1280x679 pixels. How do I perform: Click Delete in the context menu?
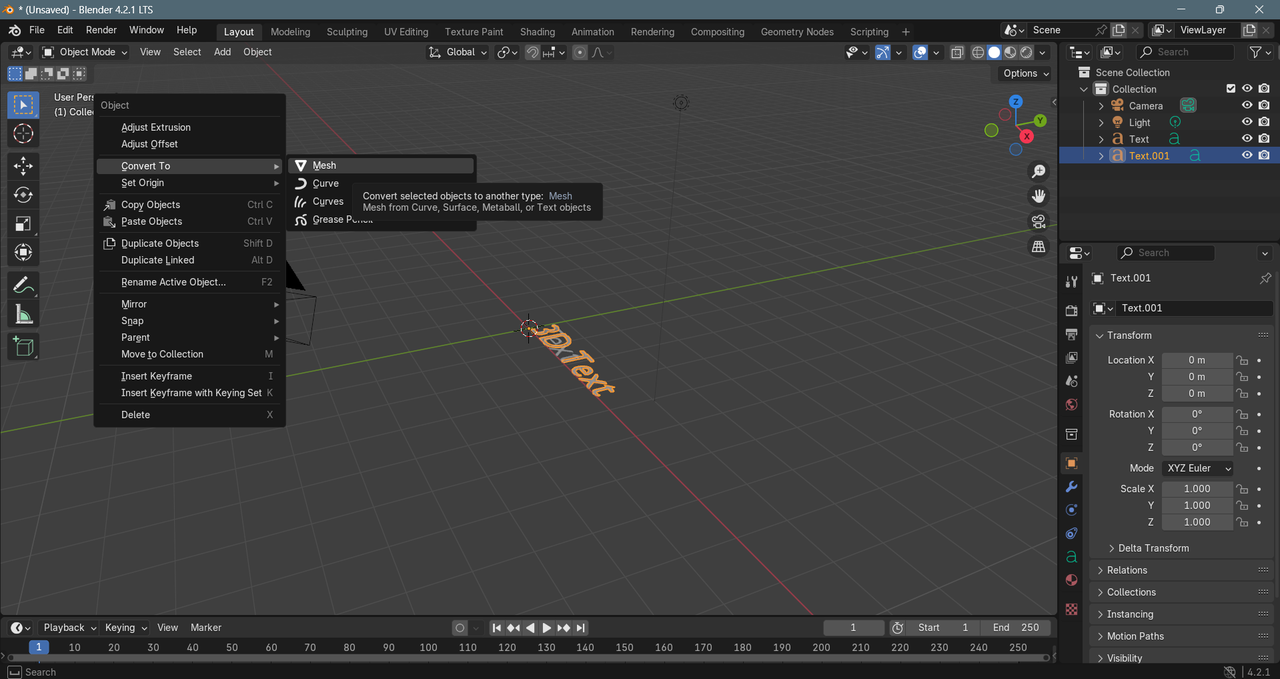click(190, 414)
